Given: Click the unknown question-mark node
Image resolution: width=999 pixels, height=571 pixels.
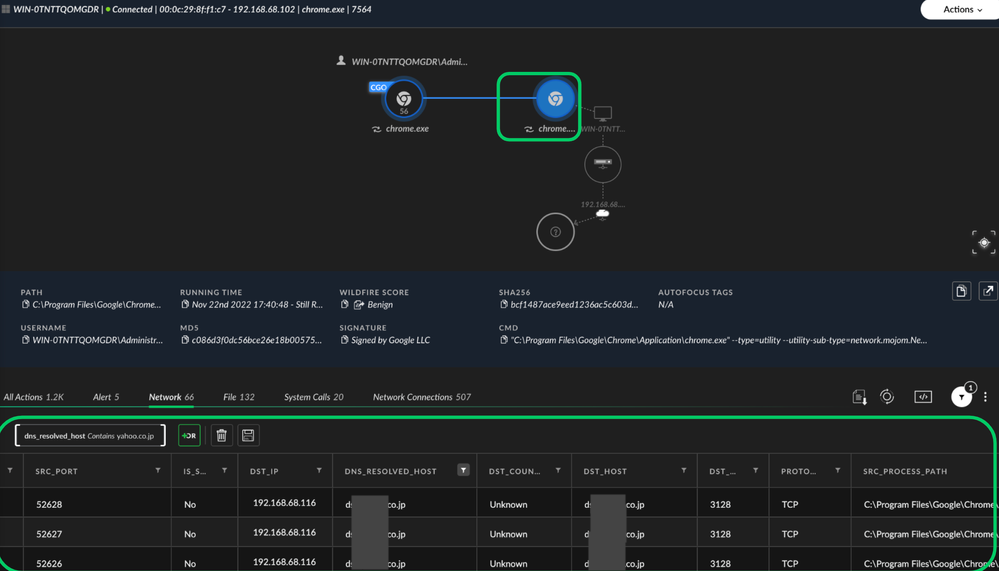Looking at the screenshot, I should tap(555, 232).
